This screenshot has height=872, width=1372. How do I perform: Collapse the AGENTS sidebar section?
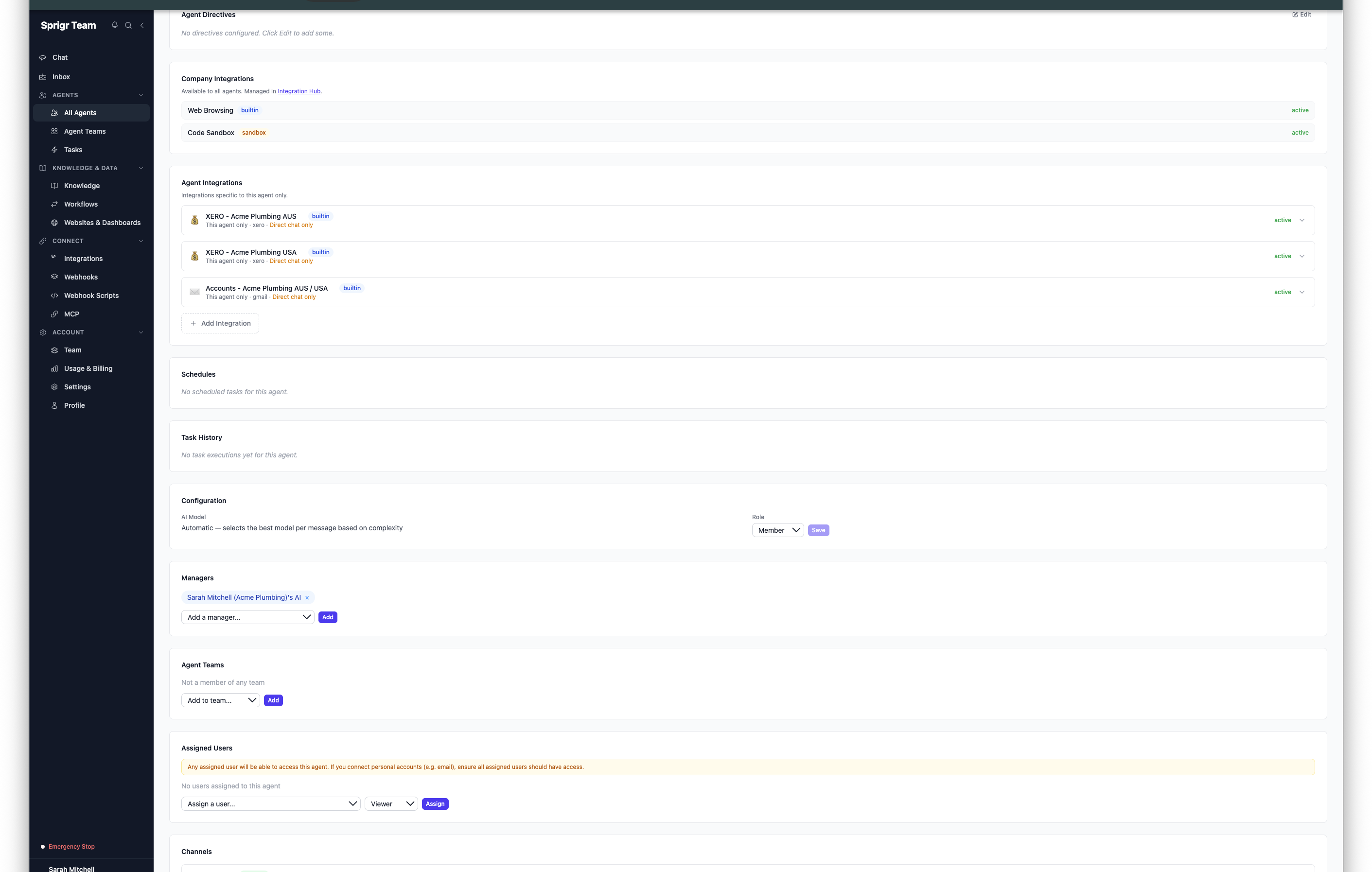point(141,95)
